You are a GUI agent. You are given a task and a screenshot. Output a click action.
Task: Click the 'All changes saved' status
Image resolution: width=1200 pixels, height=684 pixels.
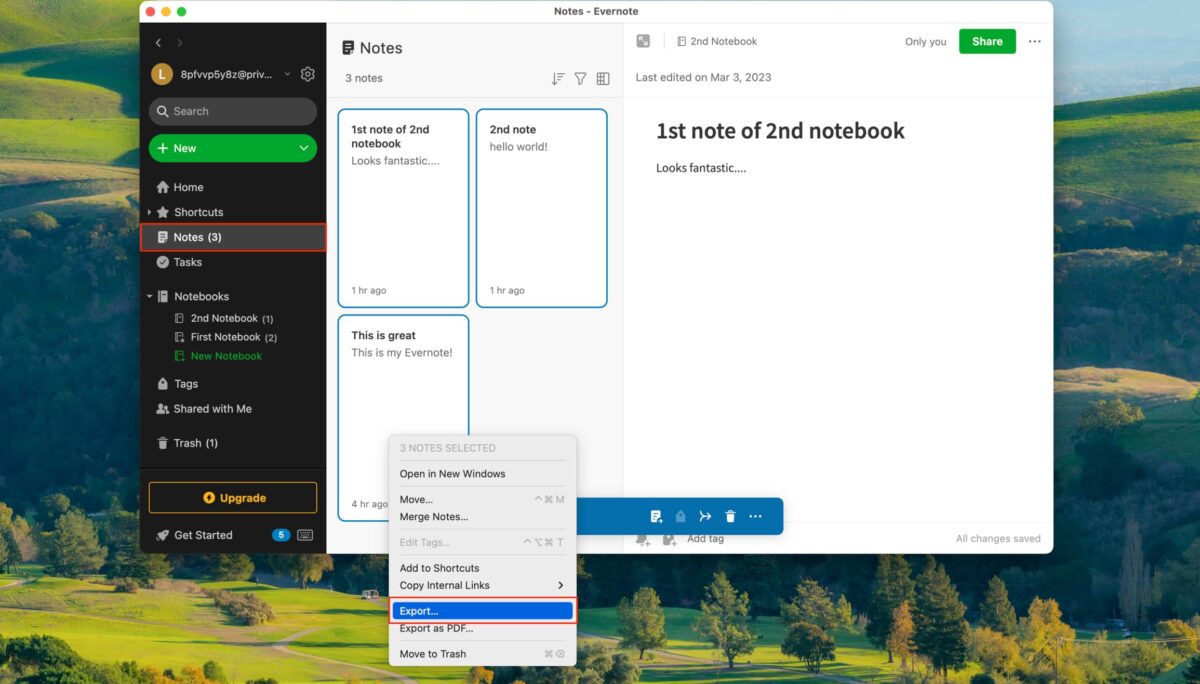coord(998,538)
